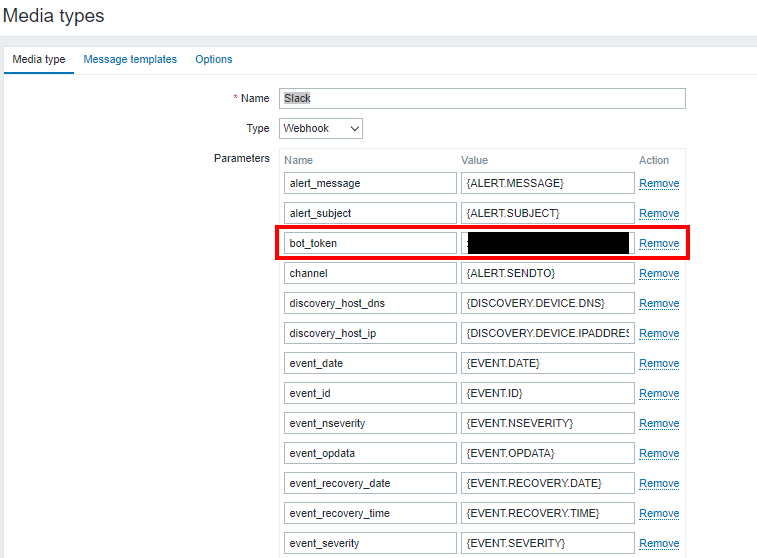Remove the event_opdata parameter
This screenshot has width=757, height=558.
click(x=659, y=453)
